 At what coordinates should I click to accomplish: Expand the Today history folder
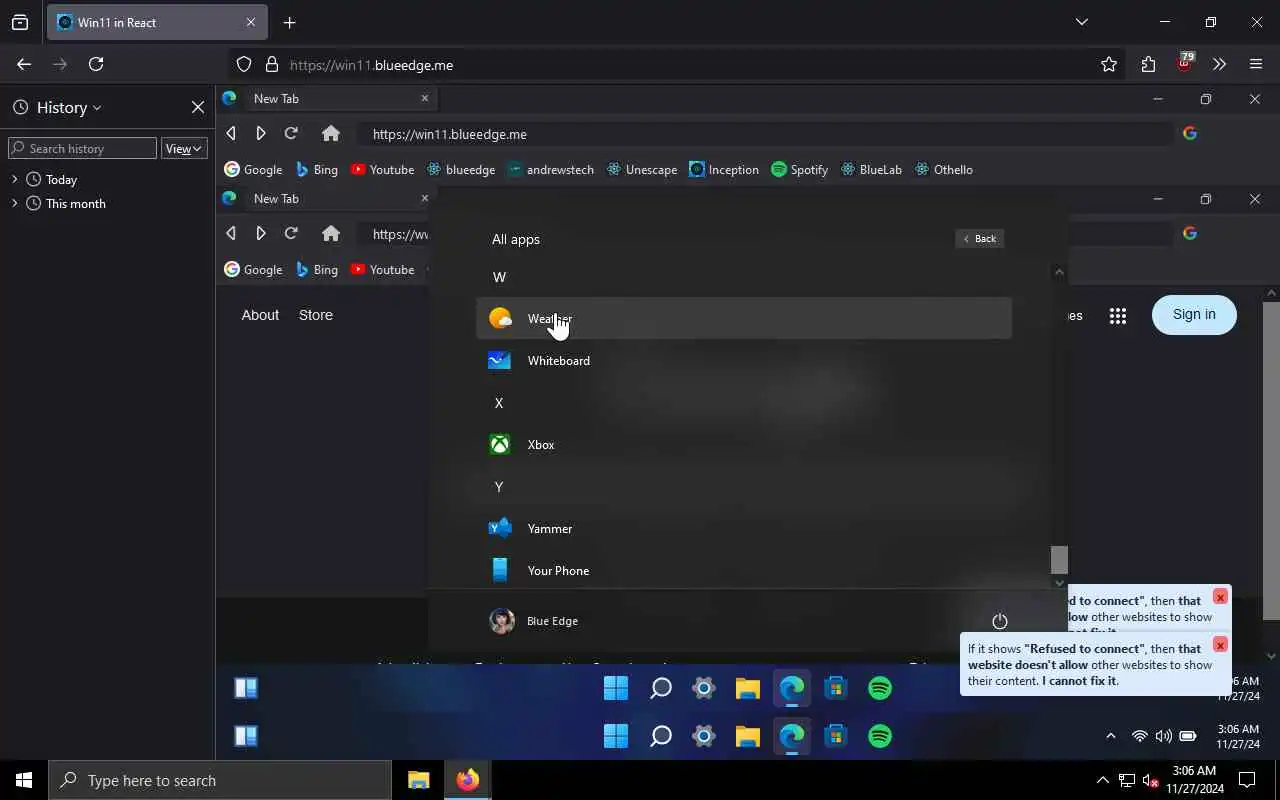(14, 179)
